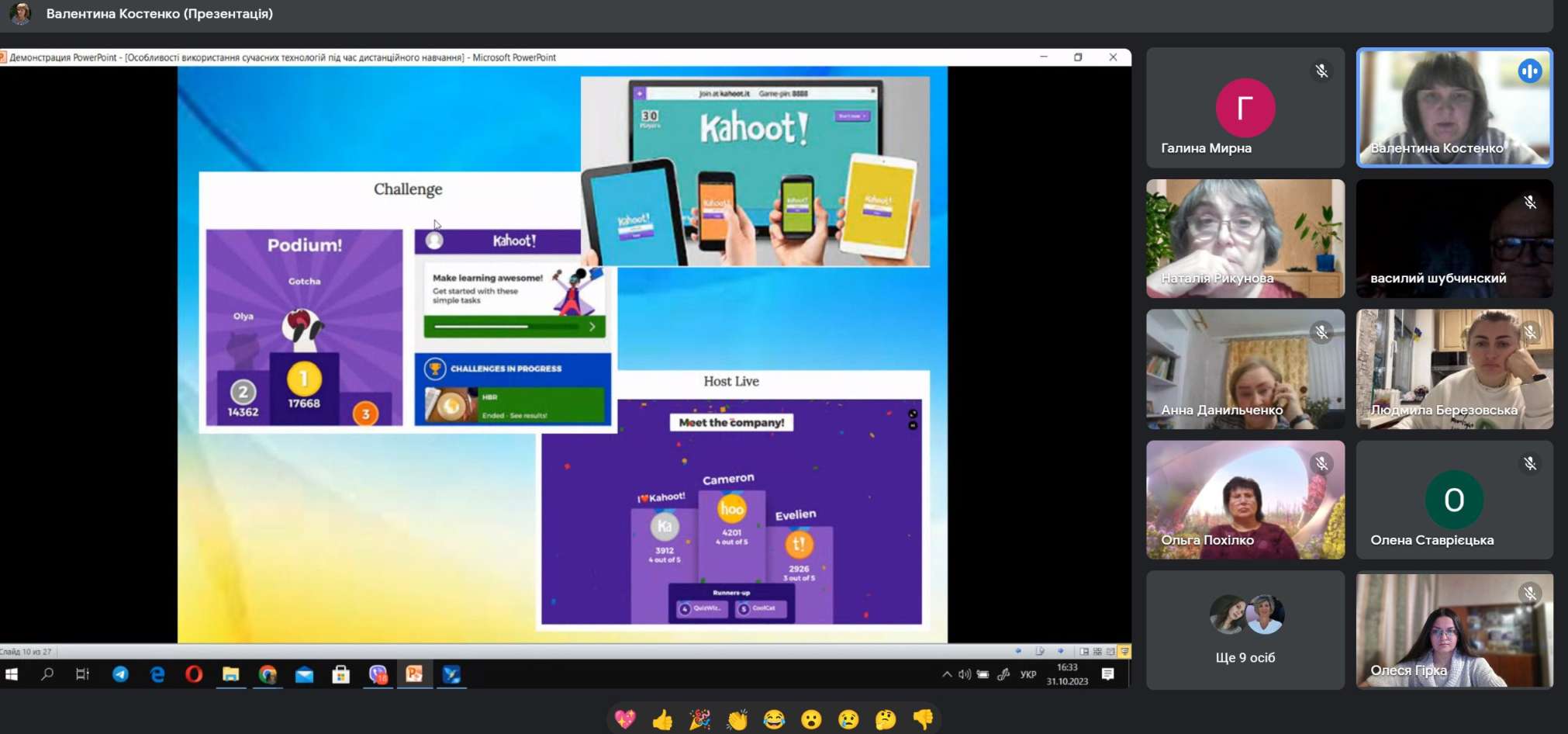Open the Mail app in taskbar
The width and height of the screenshot is (1568, 734).
tap(304, 674)
